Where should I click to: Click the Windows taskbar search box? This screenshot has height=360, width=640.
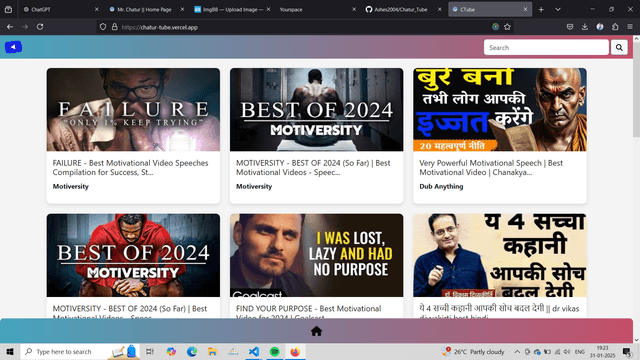(x=80, y=351)
